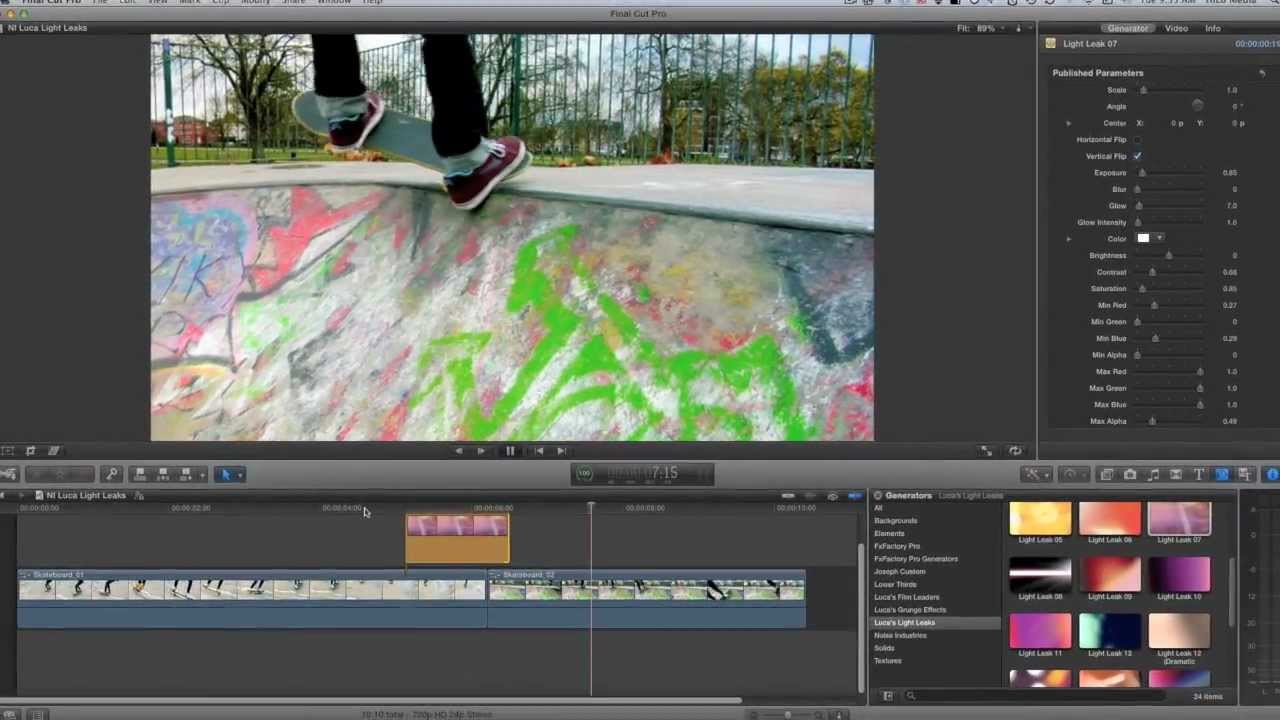Close the Generators browser with X
The width and height of the screenshot is (1280, 720).
click(877, 496)
